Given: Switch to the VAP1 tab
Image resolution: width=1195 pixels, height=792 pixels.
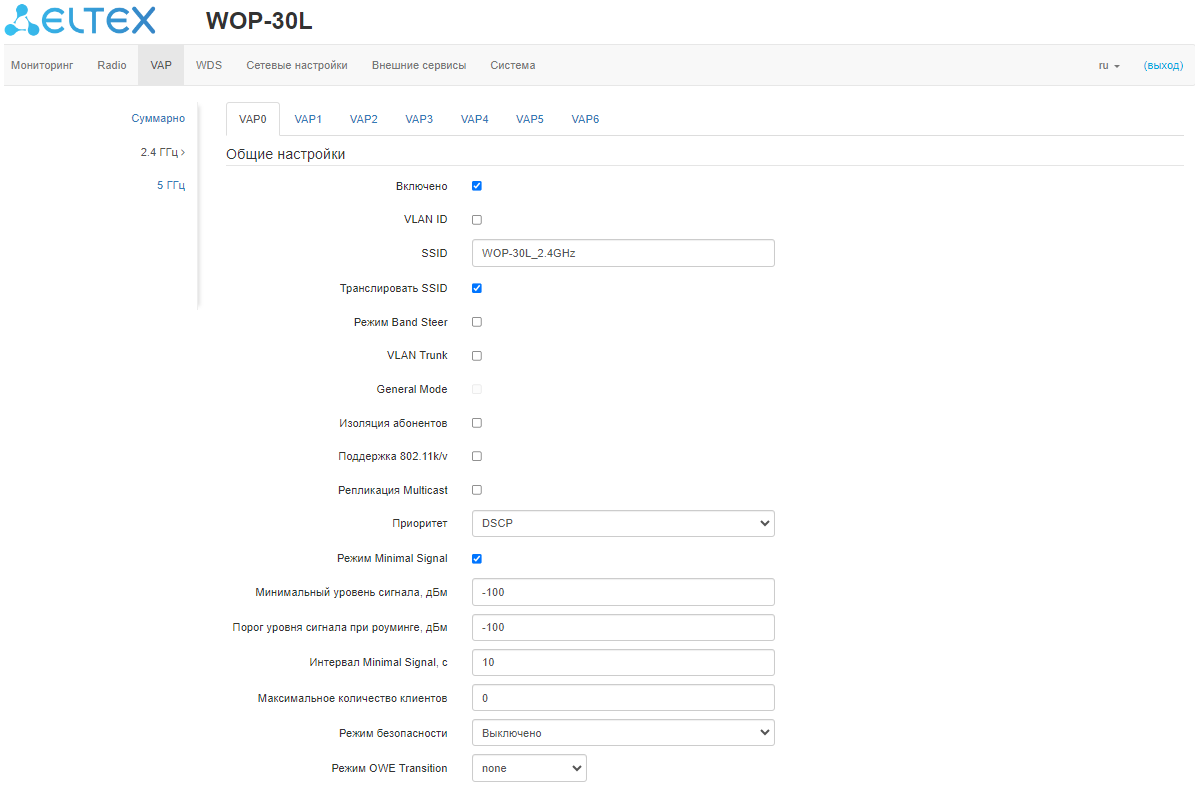Looking at the screenshot, I should [x=308, y=119].
